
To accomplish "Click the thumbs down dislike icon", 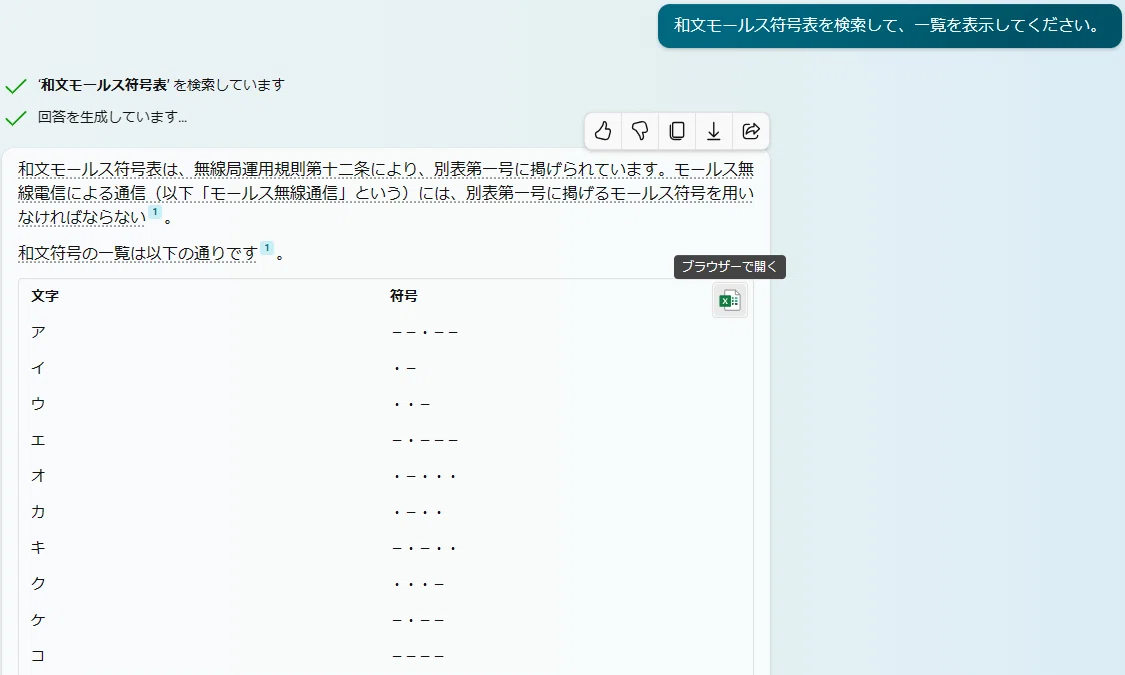I will point(640,131).
